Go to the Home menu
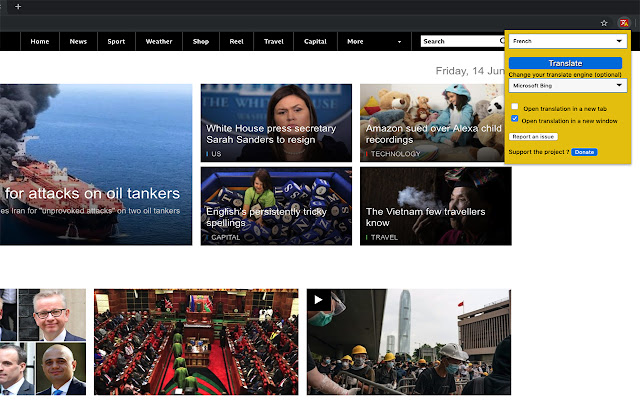The image size is (640, 400). (x=40, y=41)
